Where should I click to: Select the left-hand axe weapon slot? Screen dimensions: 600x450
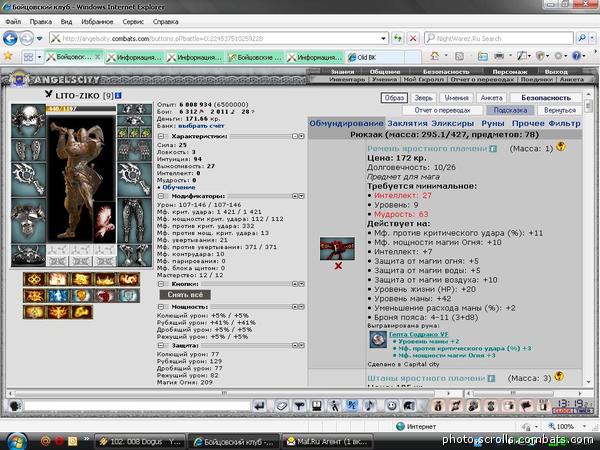[x=28, y=179]
